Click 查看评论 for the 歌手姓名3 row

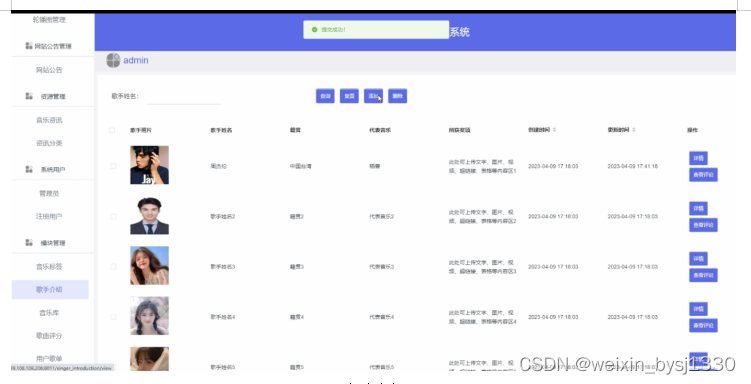pos(703,275)
